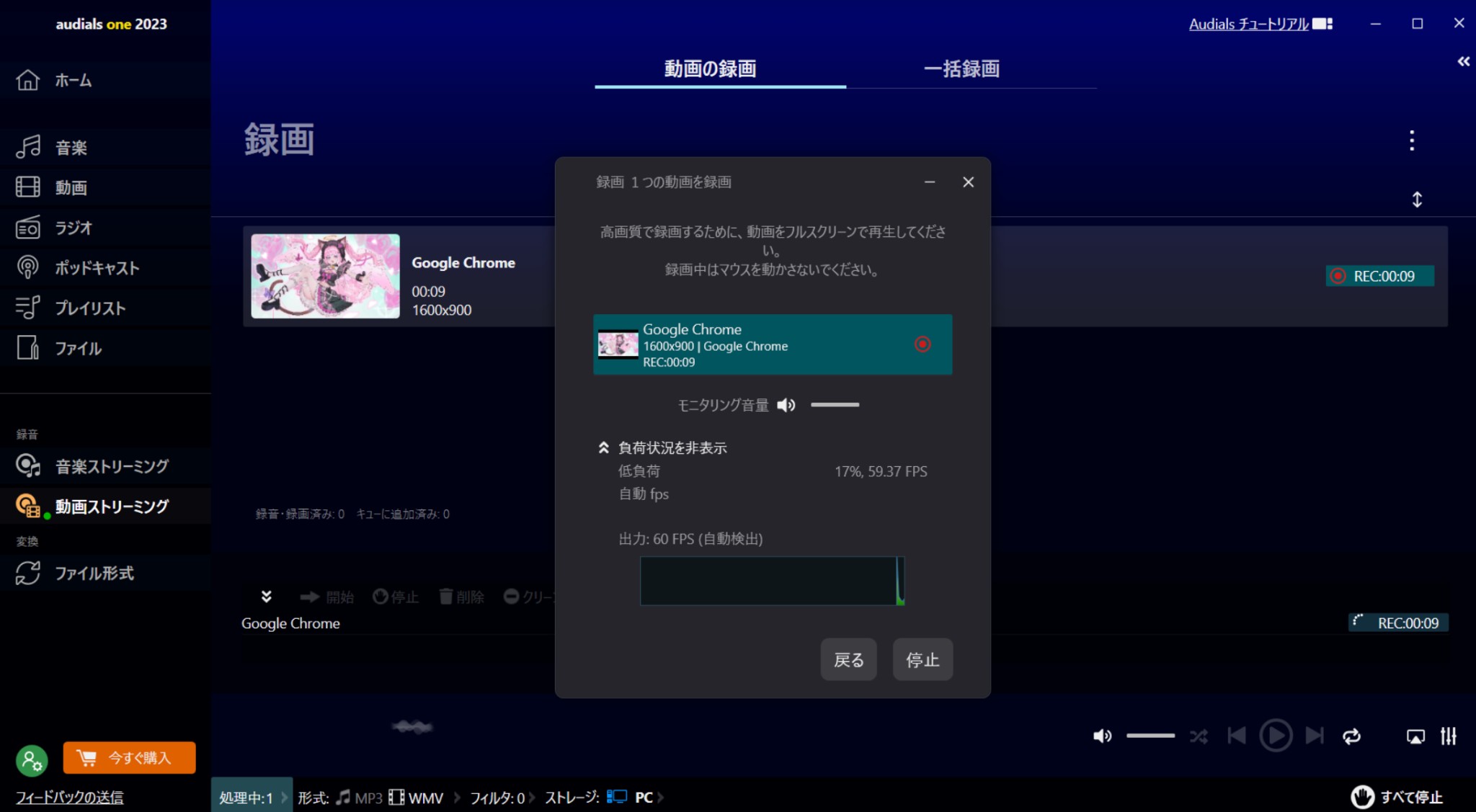Image resolution: width=1476 pixels, height=812 pixels.
Task: Click the REC:00:09 status in task row
Action: point(1398,623)
